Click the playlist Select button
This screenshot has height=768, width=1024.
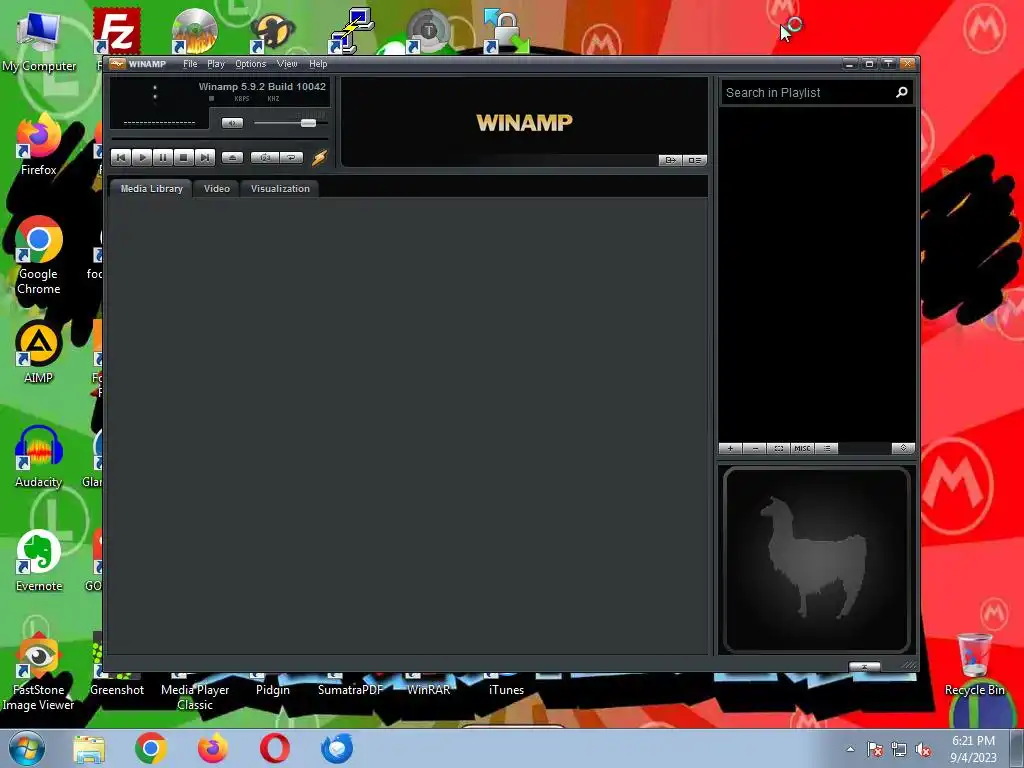click(778, 448)
